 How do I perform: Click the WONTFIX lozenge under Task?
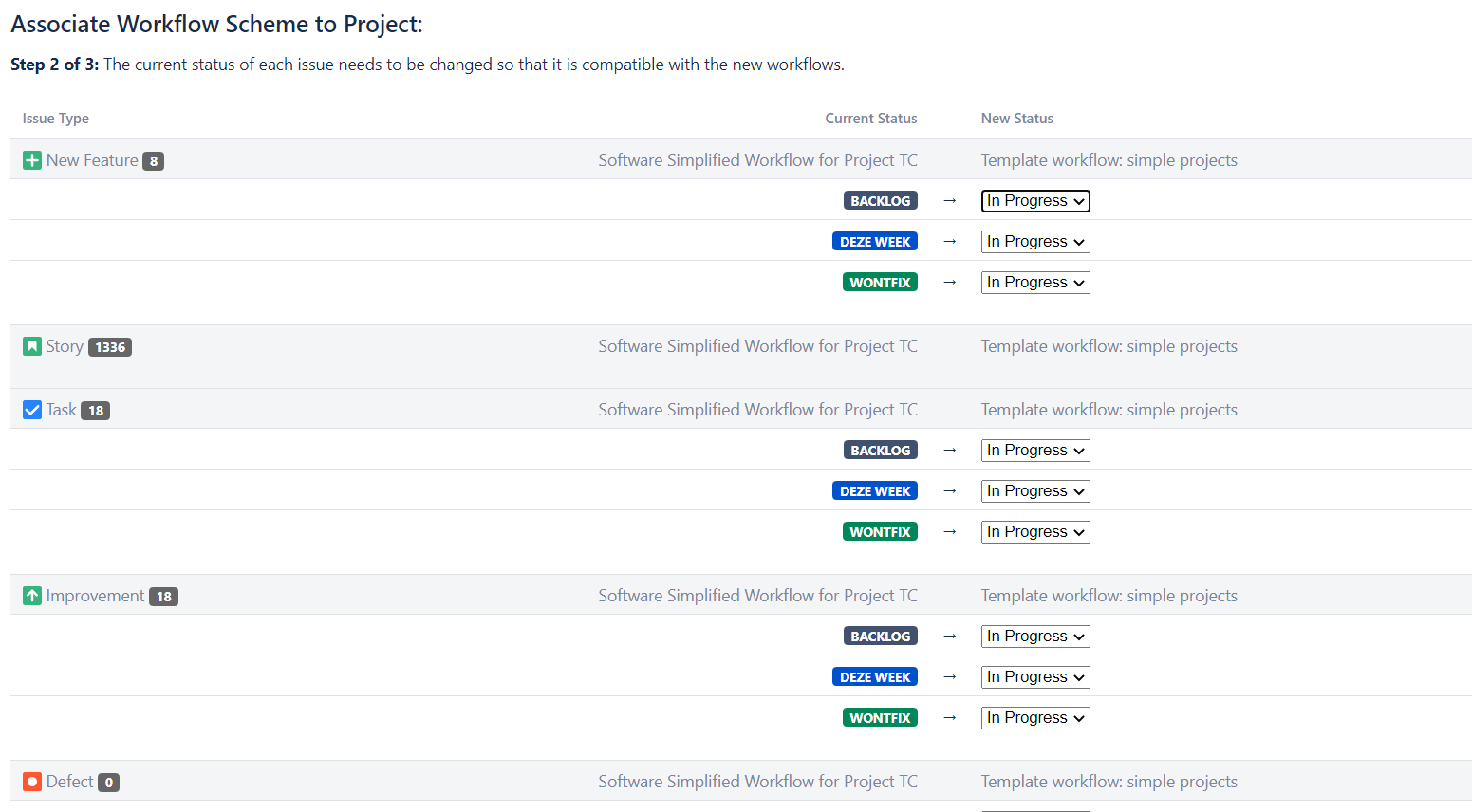pyautogui.click(x=880, y=532)
